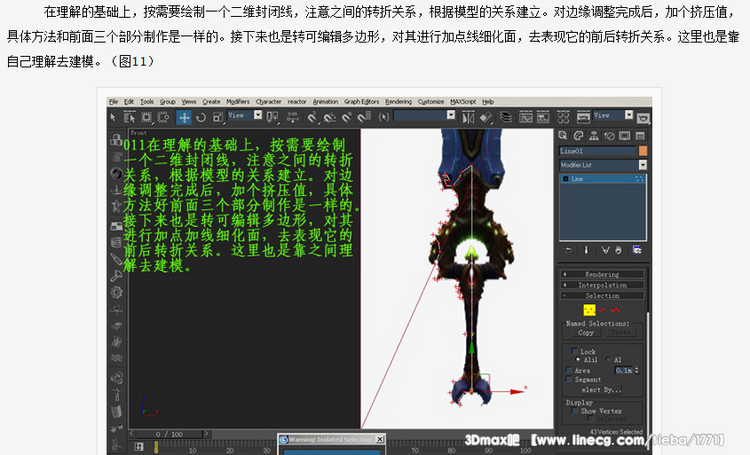Toggle the Window/Crossing selection icon
This screenshot has height=455, width=750.
pyautogui.click(x=164, y=117)
